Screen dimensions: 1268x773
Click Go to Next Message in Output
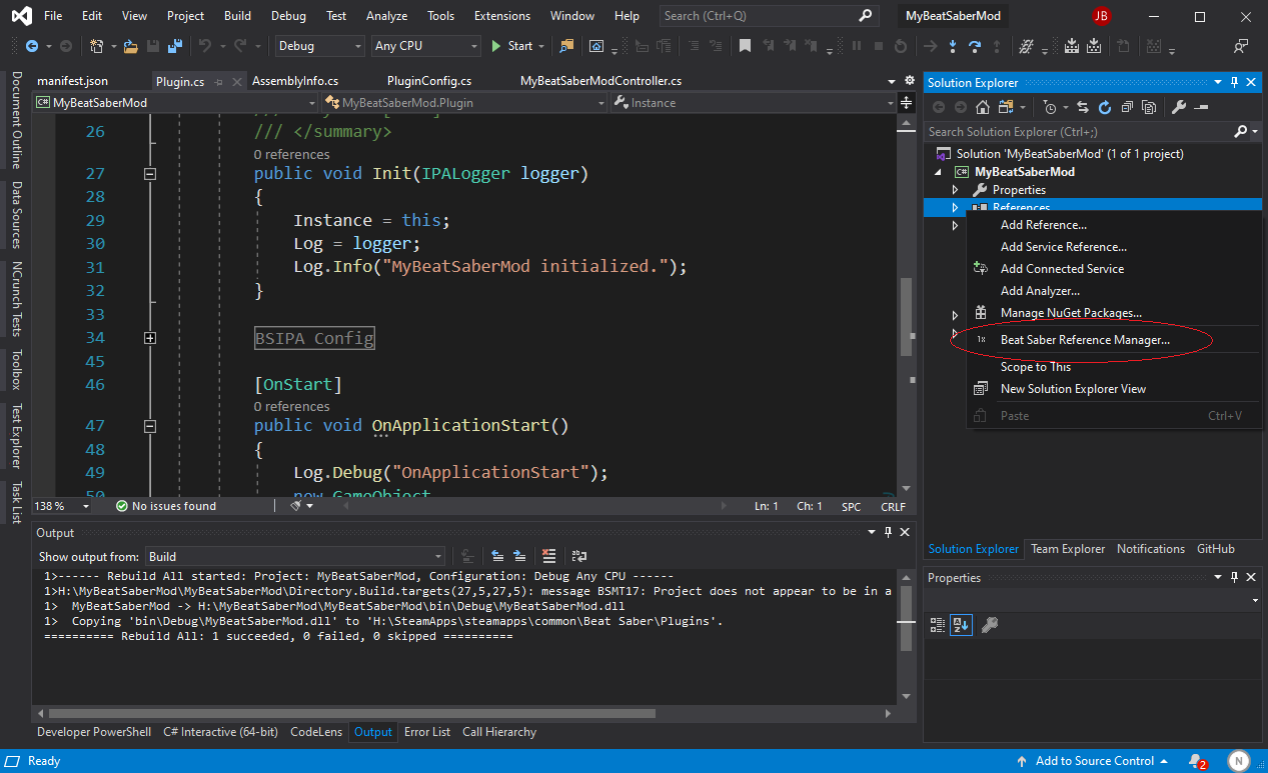pos(520,556)
